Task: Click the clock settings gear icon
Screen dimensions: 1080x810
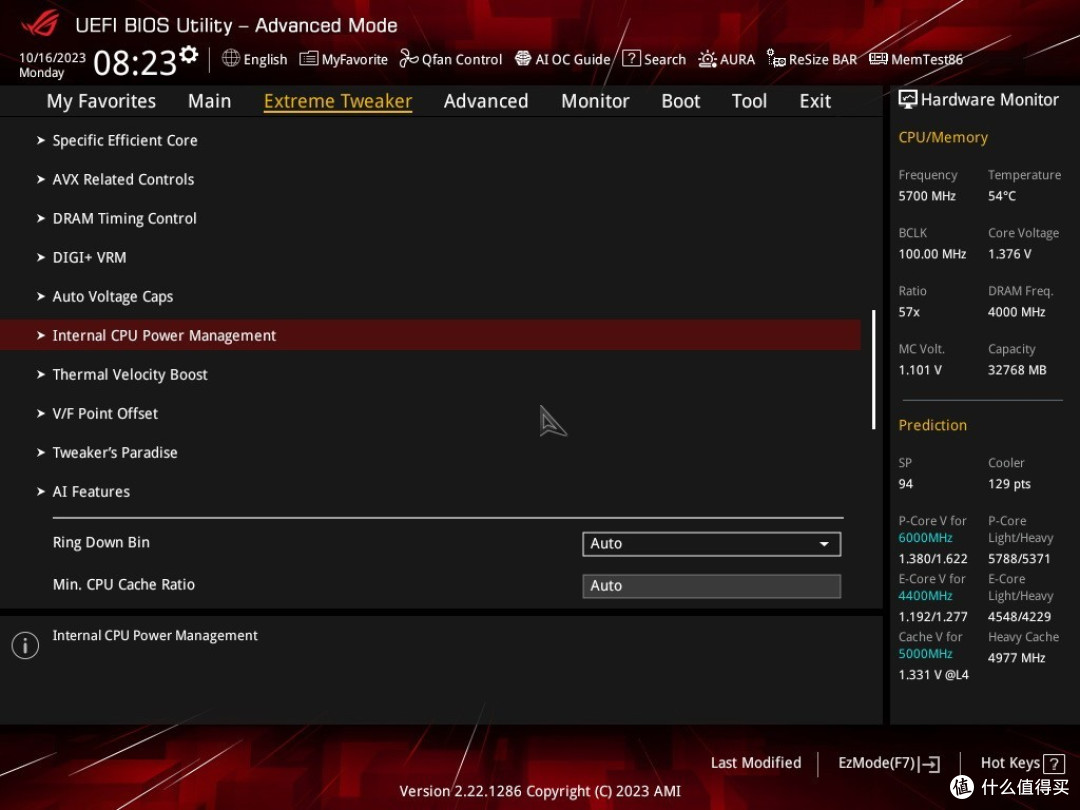Action: click(x=189, y=54)
